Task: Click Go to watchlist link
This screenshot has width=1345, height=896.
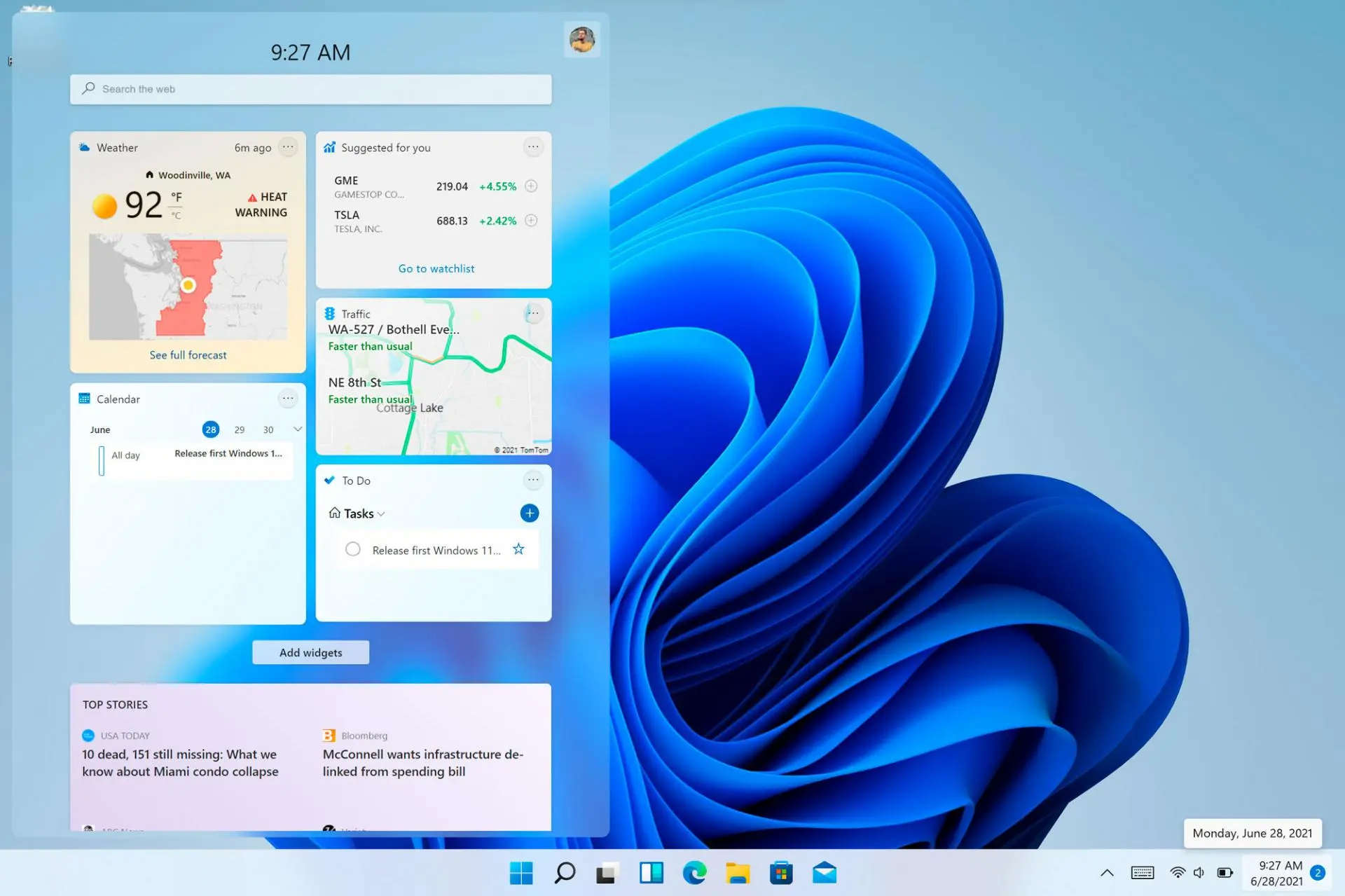Action: click(x=436, y=268)
